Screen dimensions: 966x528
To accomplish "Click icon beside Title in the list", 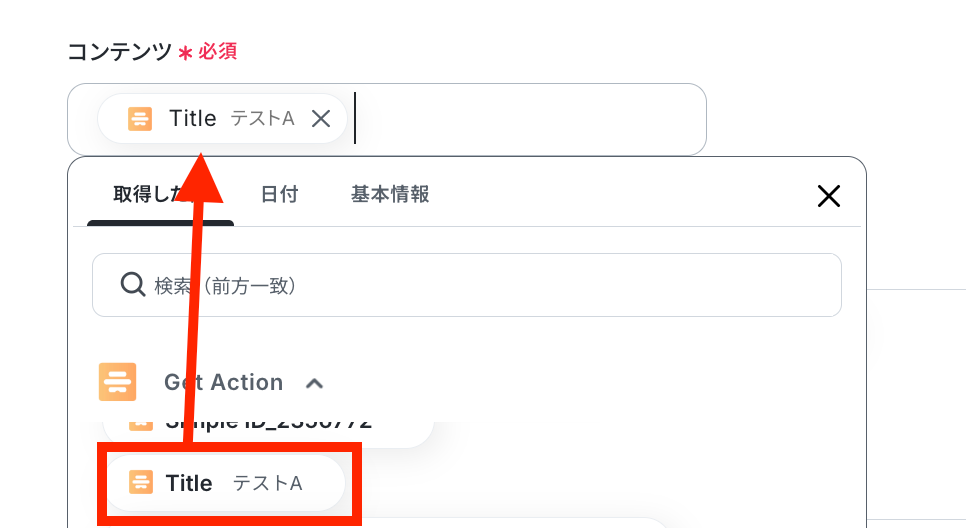I will (x=141, y=483).
